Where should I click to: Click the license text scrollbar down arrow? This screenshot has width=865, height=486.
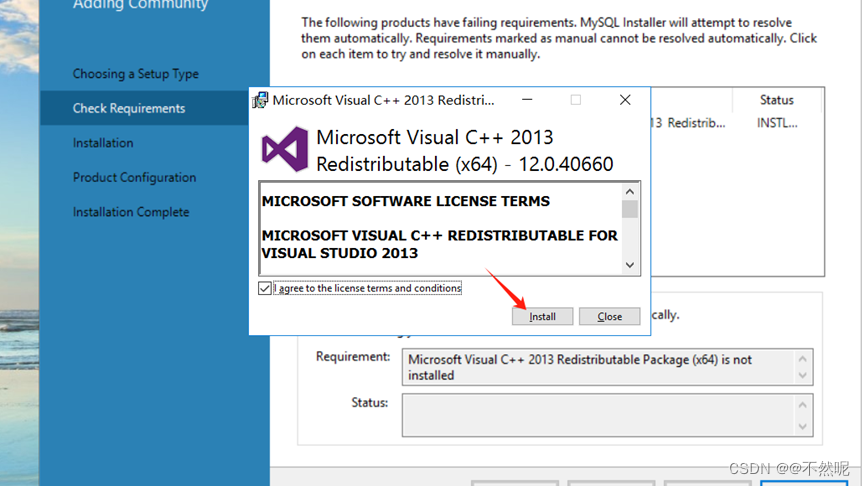[x=629, y=265]
